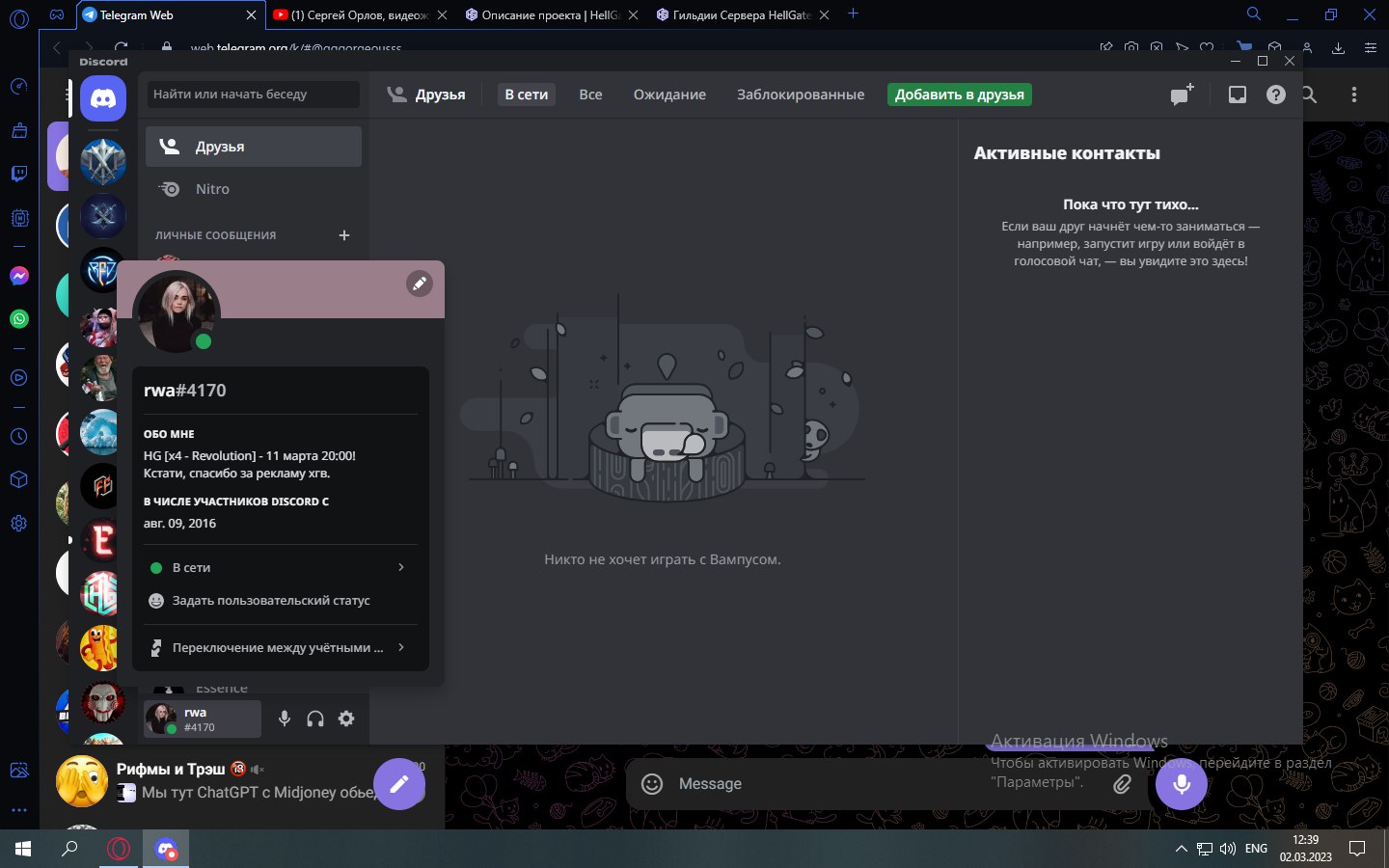
Task: Click Telegram voice record microphone button
Action: [x=1182, y=784]
